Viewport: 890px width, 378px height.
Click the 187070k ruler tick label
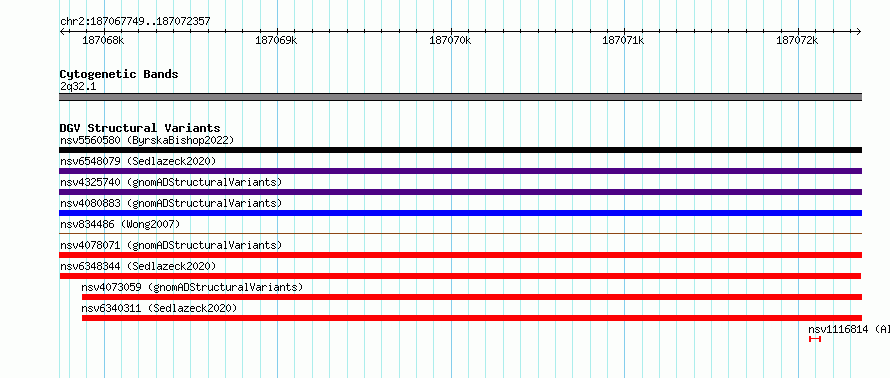click(450, 40)
